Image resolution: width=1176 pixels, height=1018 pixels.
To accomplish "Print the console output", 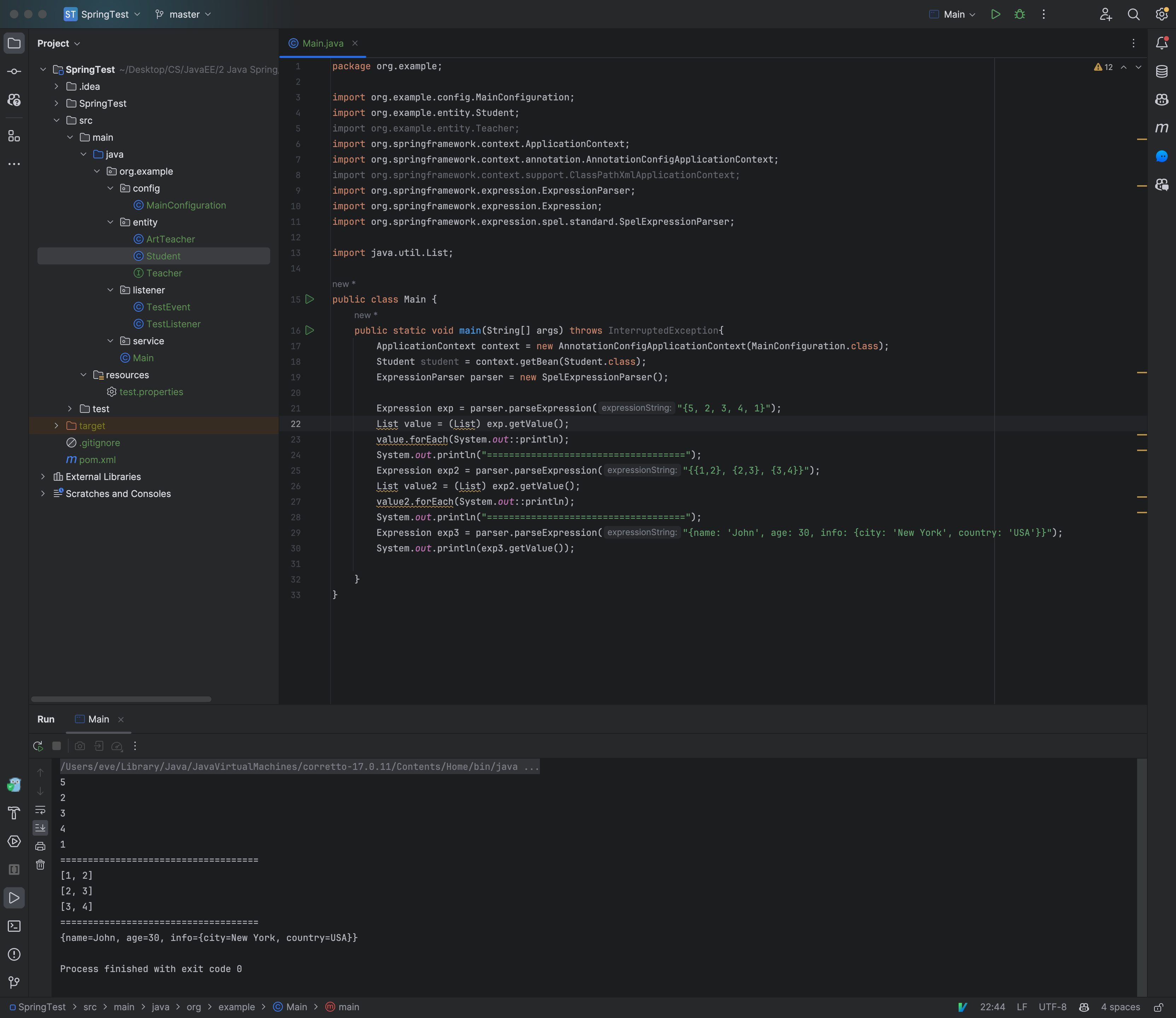I will 40,847.
